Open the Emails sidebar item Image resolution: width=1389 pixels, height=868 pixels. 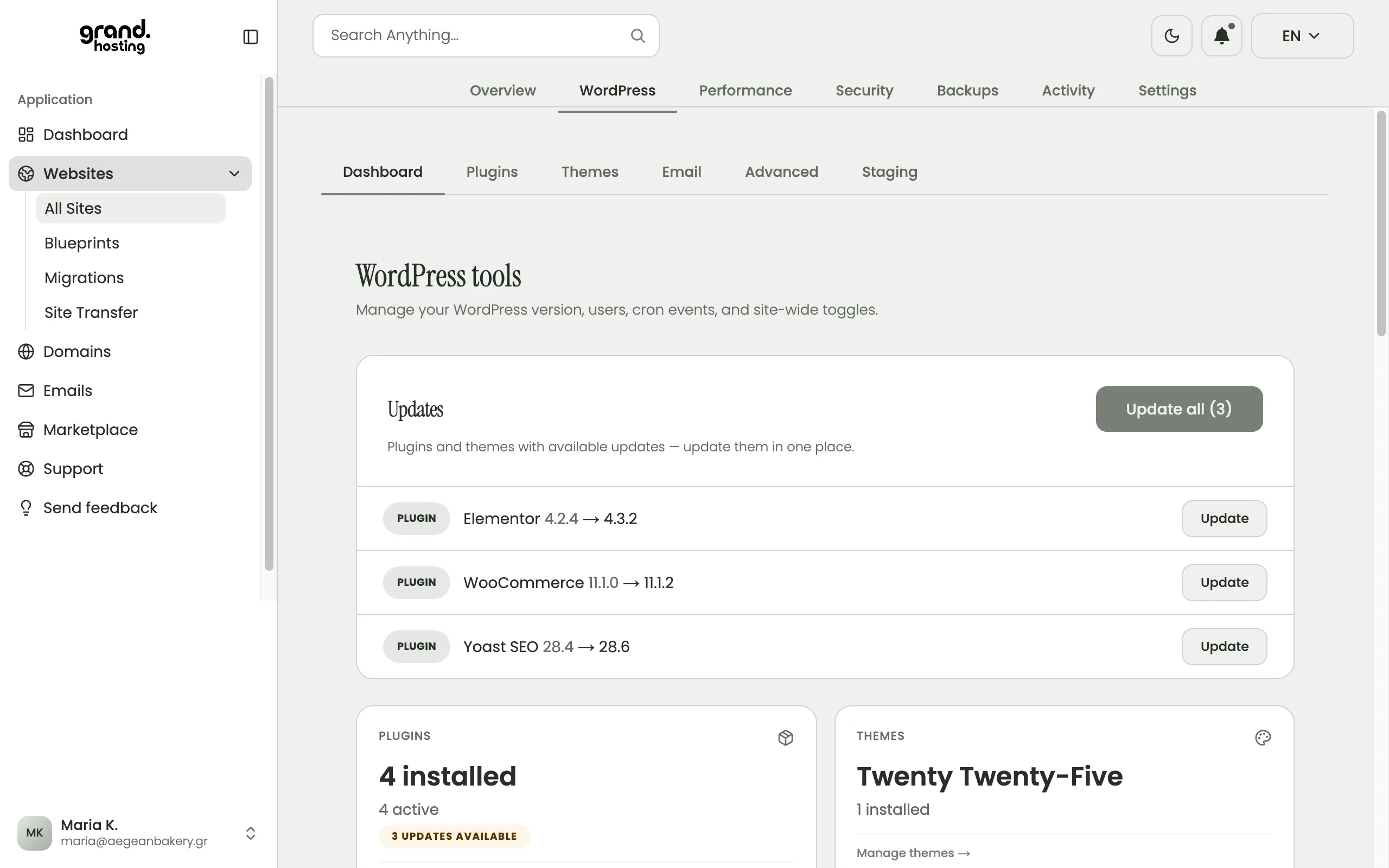[x=130, y=391]
